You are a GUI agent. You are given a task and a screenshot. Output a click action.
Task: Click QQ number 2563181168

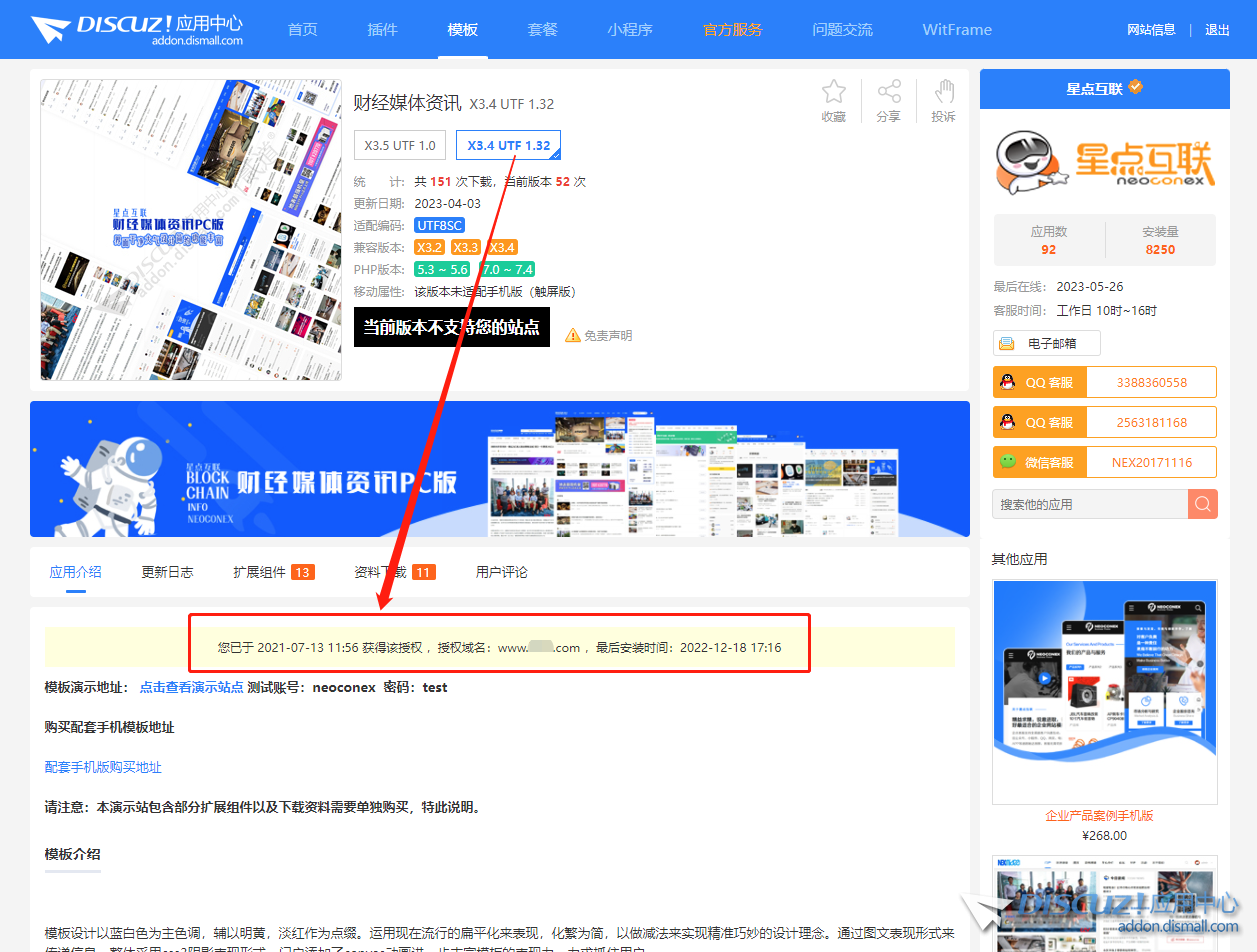1152,422
